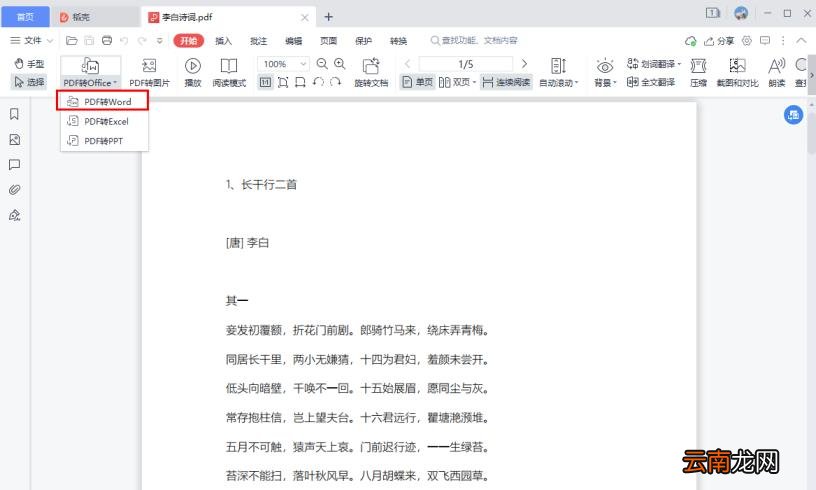Open the 背景 background dropdown
This screenshot has height=490, width=816.
[x=605, y=72]
